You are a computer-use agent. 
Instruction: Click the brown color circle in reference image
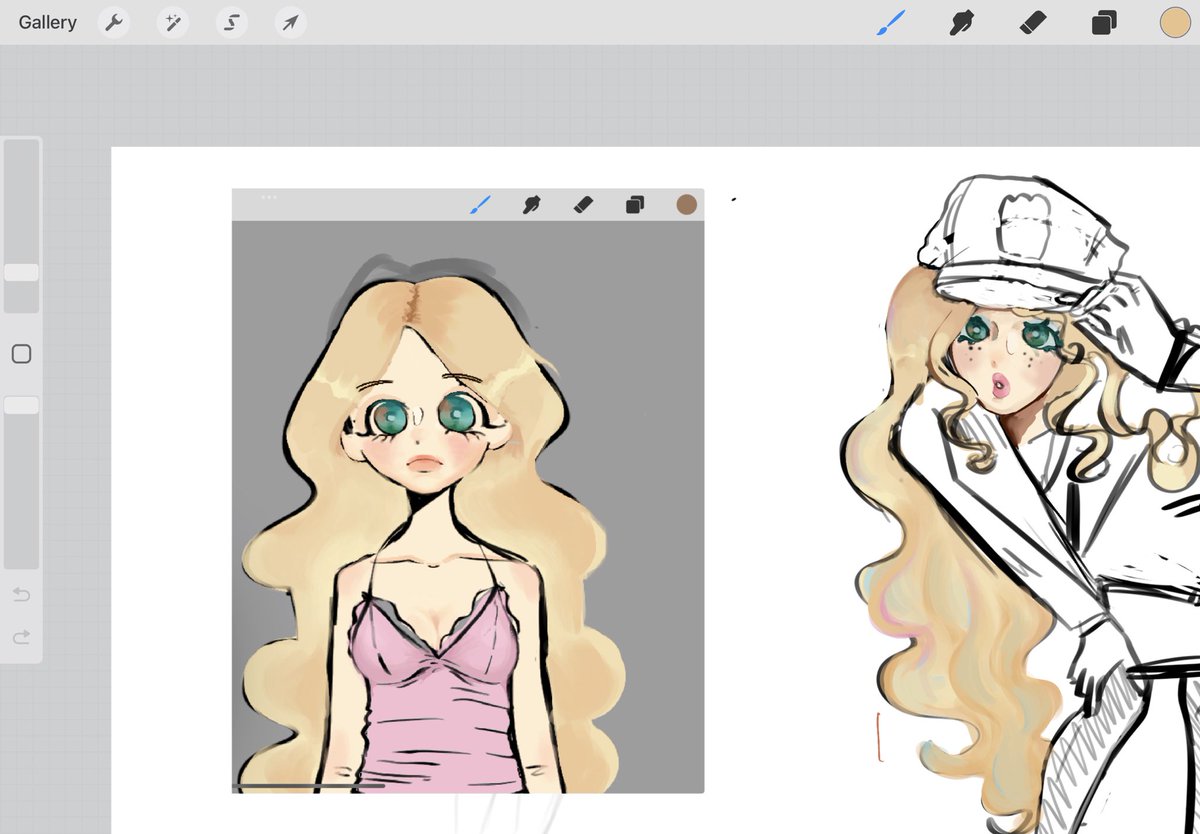click(x=686, y=204)
